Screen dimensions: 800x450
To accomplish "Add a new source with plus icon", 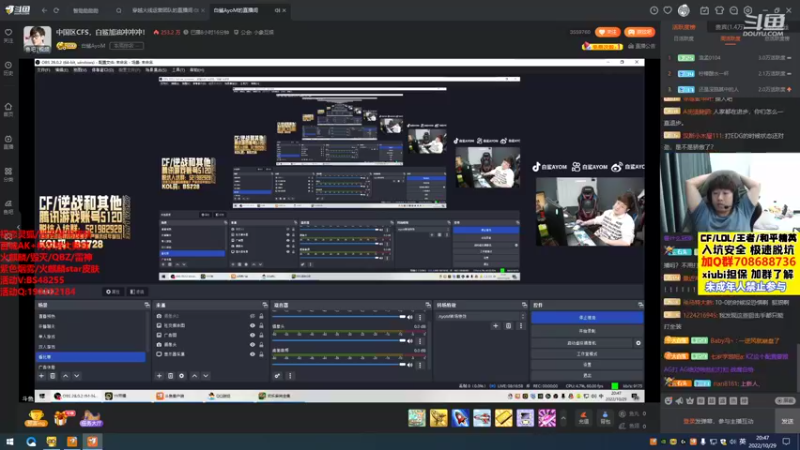I will [159, 376].
